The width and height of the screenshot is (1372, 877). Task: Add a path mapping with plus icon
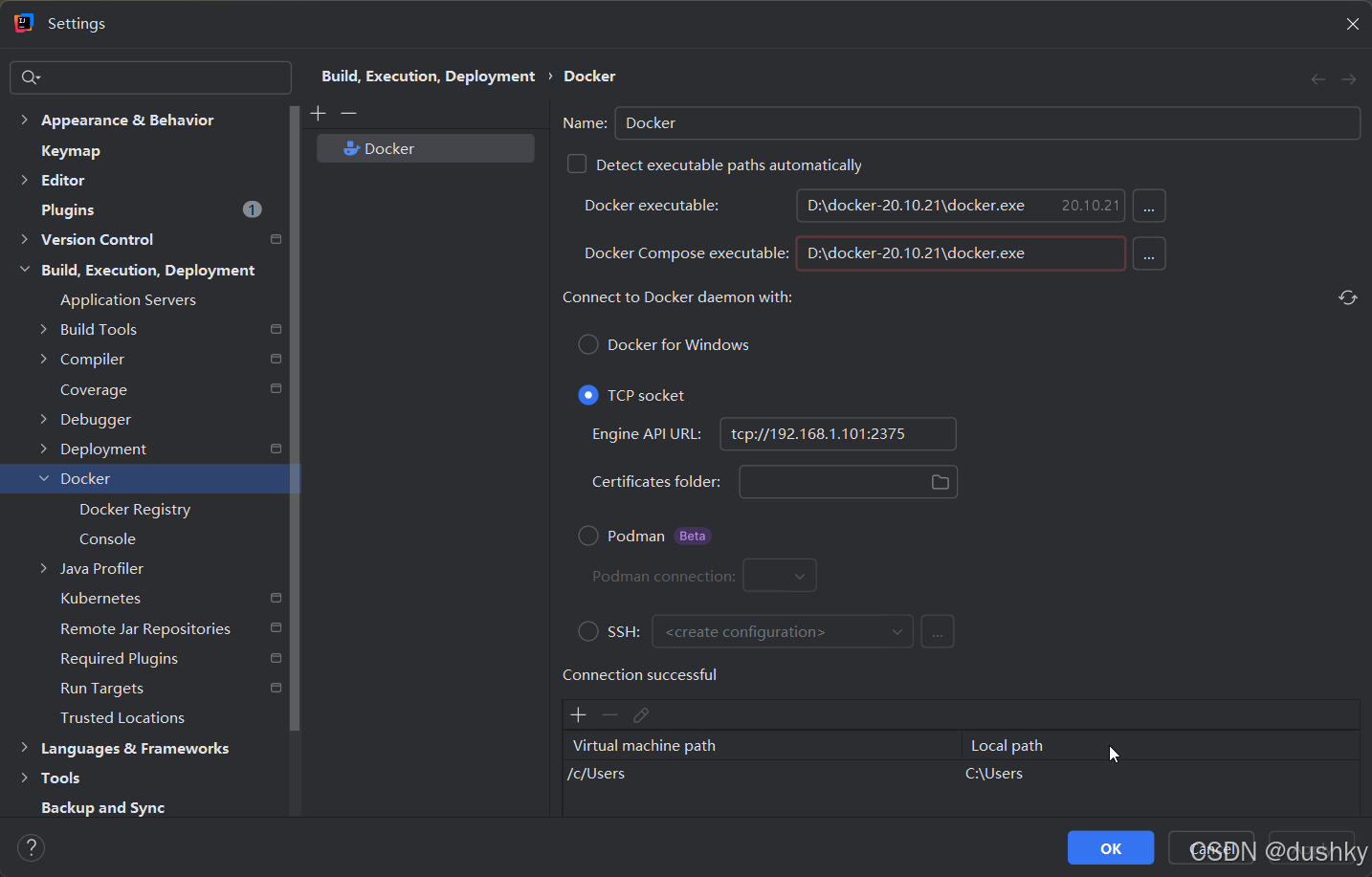coord(578,714)
